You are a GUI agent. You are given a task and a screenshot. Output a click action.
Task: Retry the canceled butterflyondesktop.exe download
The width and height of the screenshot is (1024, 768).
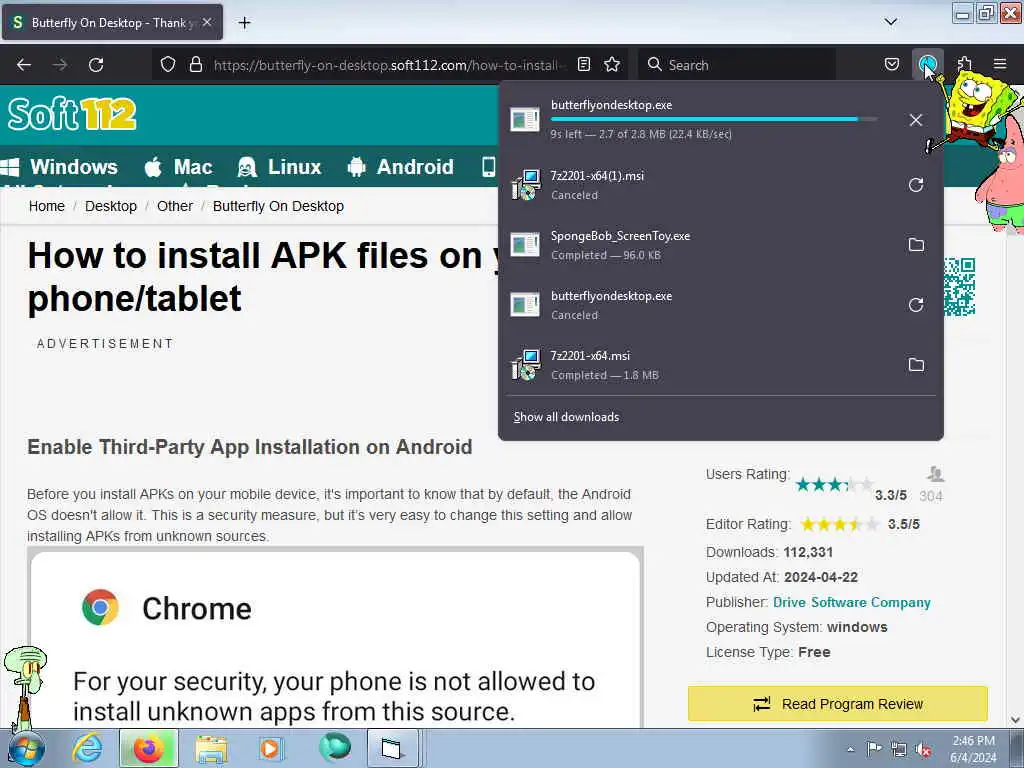tap(916, 305)
